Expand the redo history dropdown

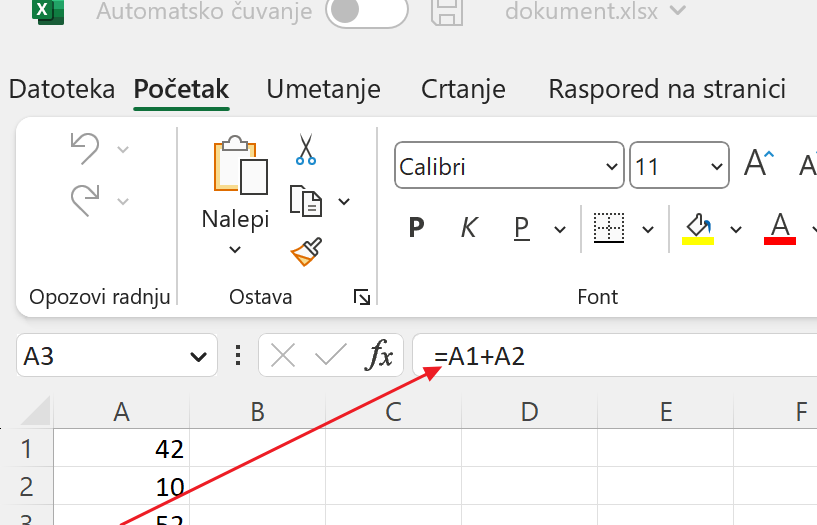coord(123,201)
